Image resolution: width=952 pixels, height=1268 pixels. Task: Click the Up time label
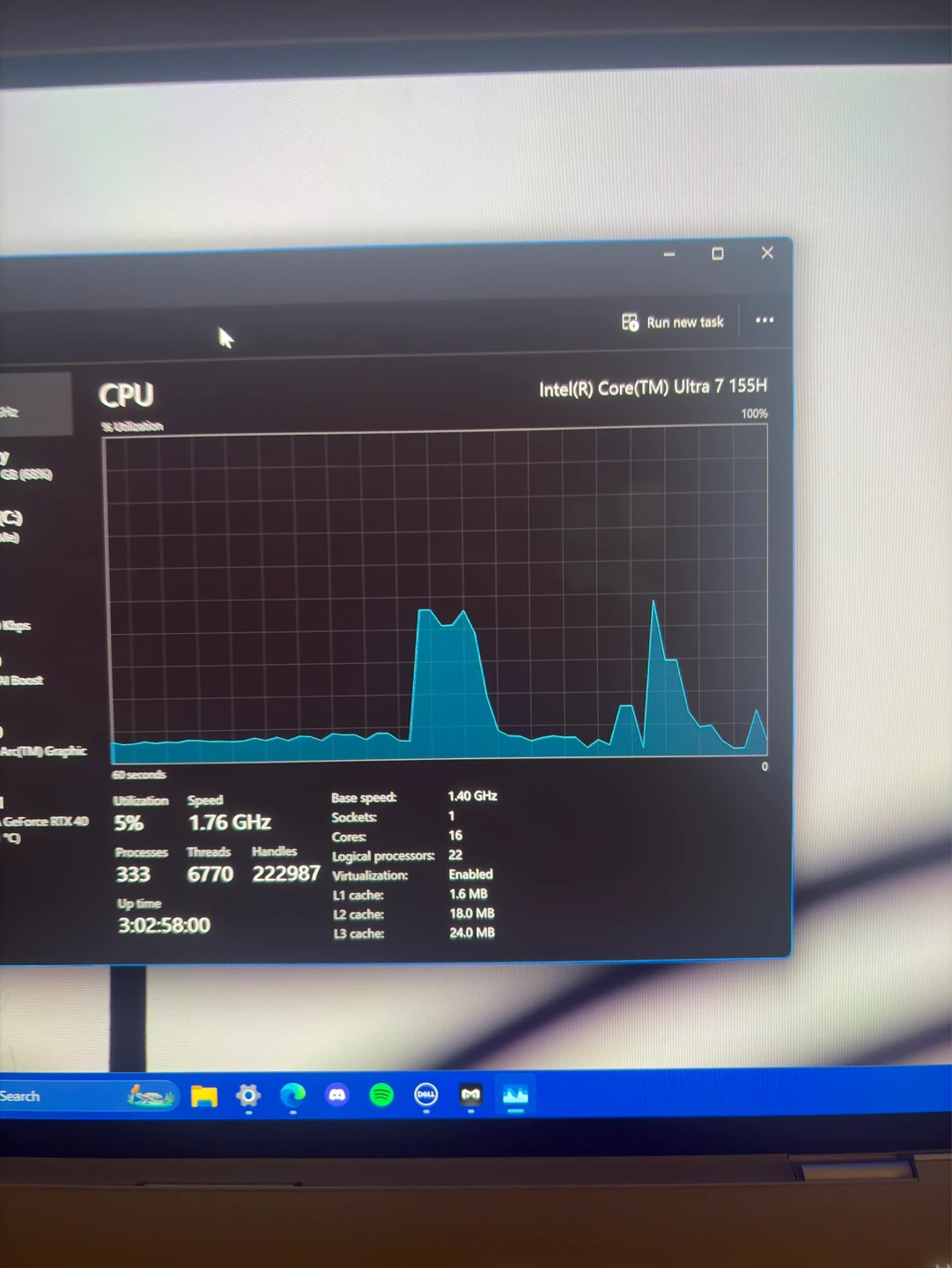tap(139, 903)
